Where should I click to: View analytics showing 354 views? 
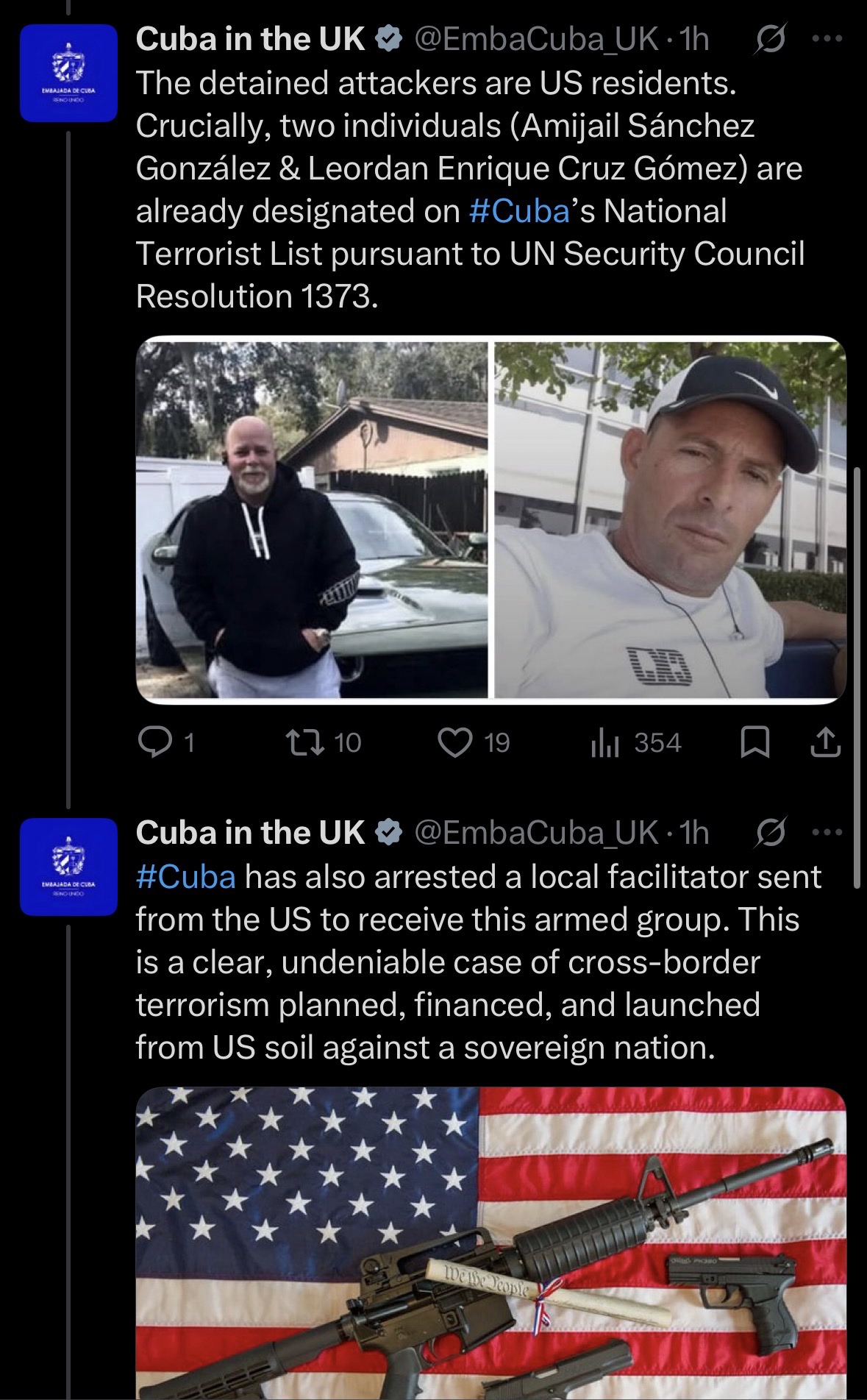pos(603,743)
